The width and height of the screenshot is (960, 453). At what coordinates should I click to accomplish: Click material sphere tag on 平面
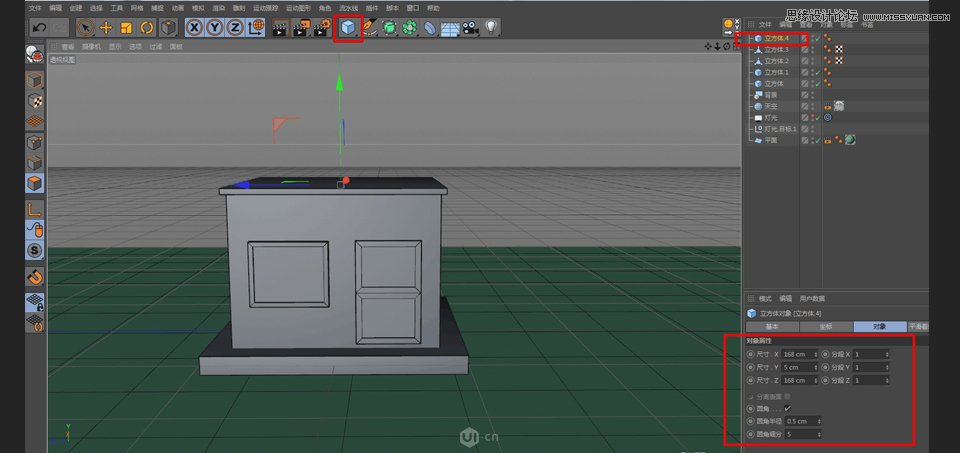coord(850,140)
